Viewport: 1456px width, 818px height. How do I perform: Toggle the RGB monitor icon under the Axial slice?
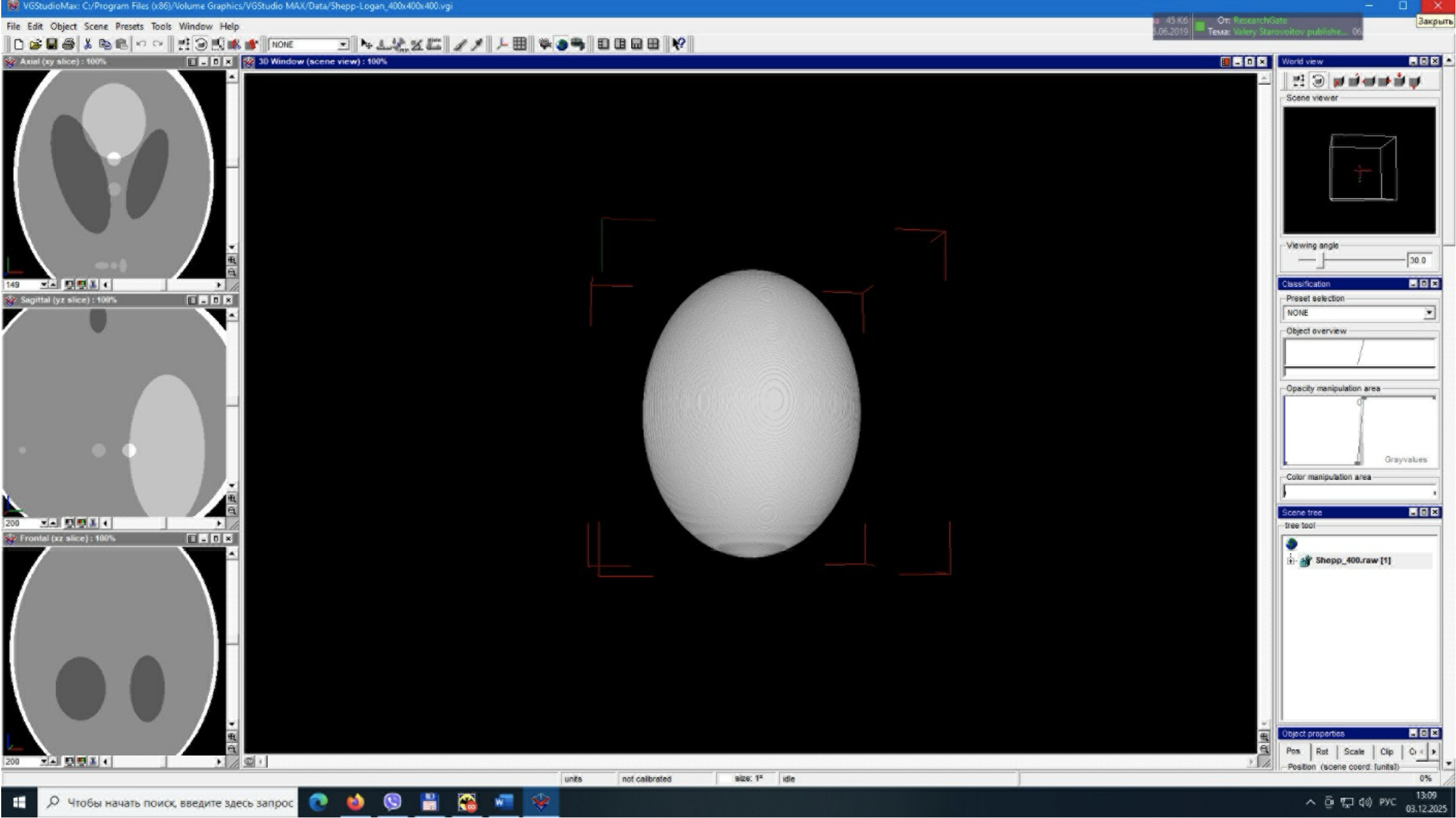coord(81,284)
